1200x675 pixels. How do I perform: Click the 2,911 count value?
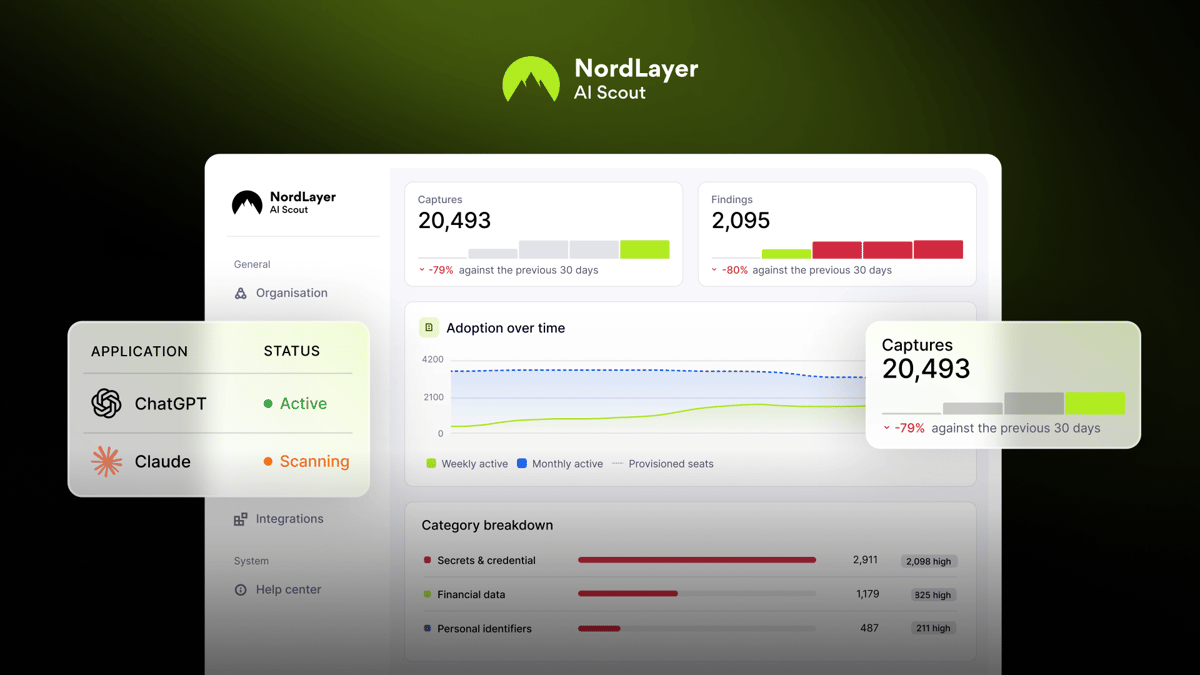[865, 560]
